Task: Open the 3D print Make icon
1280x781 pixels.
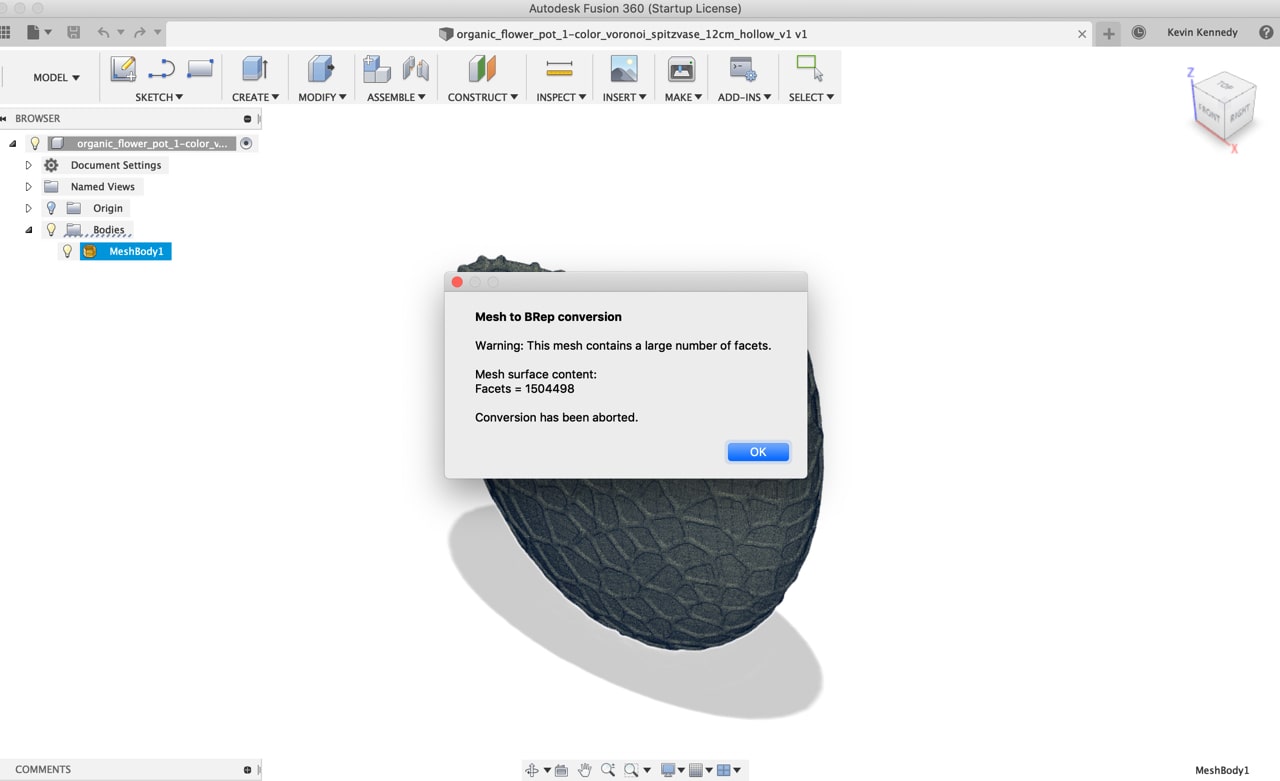Action: coord(681,69)
